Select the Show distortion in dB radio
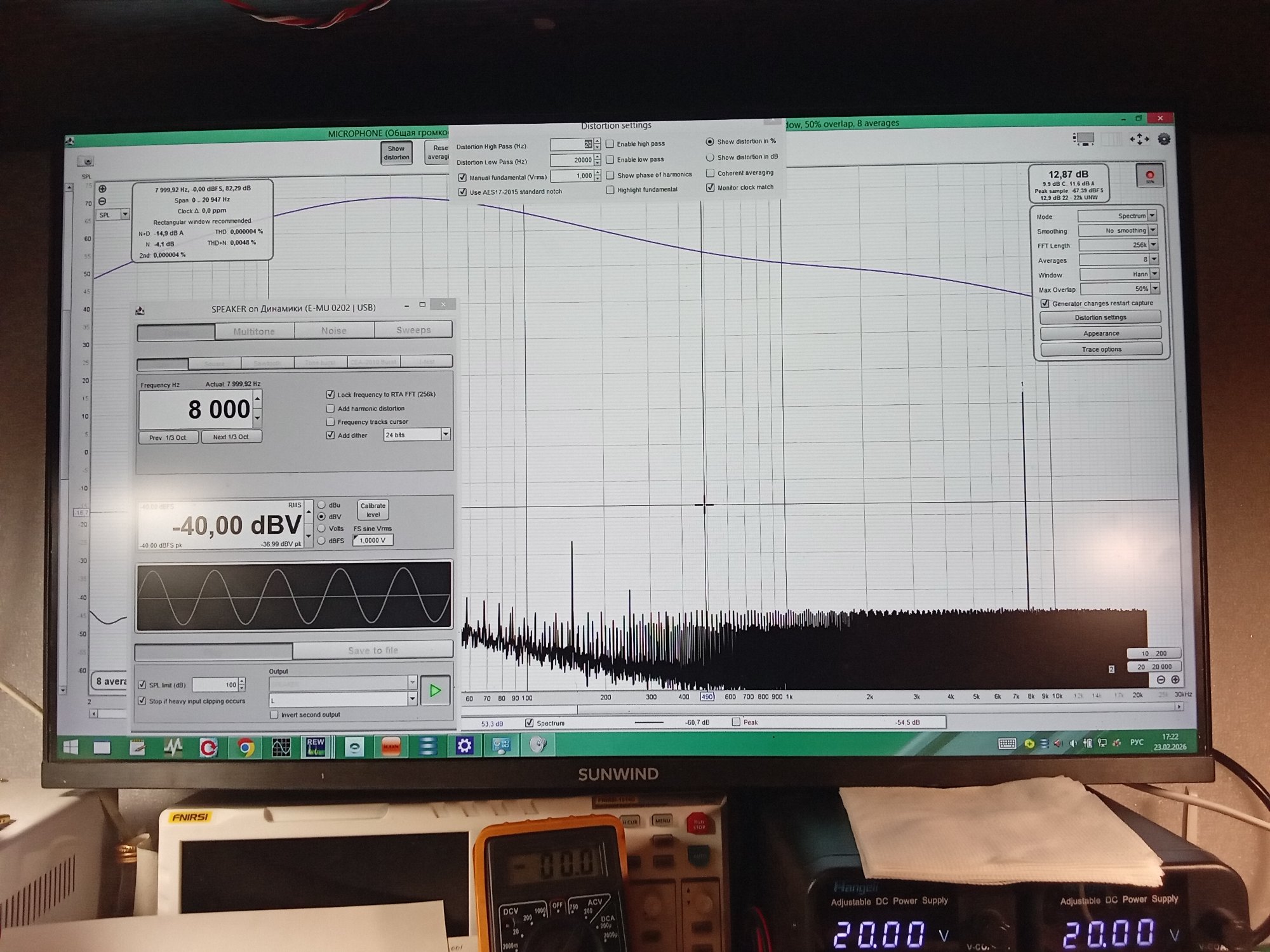The image size is (1270, 952). (x=710, y=157)
